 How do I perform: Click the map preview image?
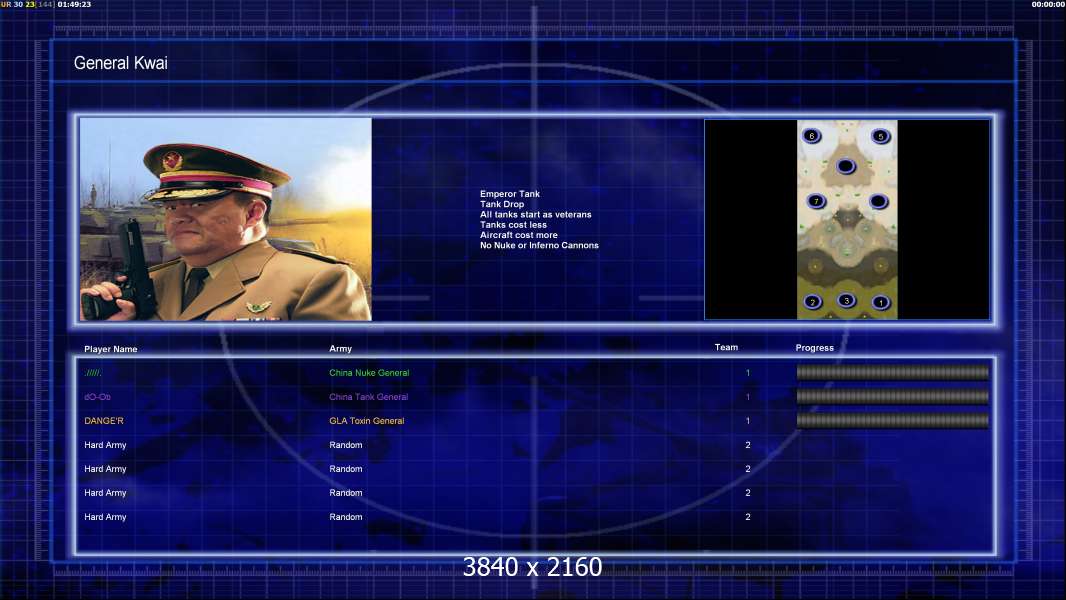click(847, 219)
